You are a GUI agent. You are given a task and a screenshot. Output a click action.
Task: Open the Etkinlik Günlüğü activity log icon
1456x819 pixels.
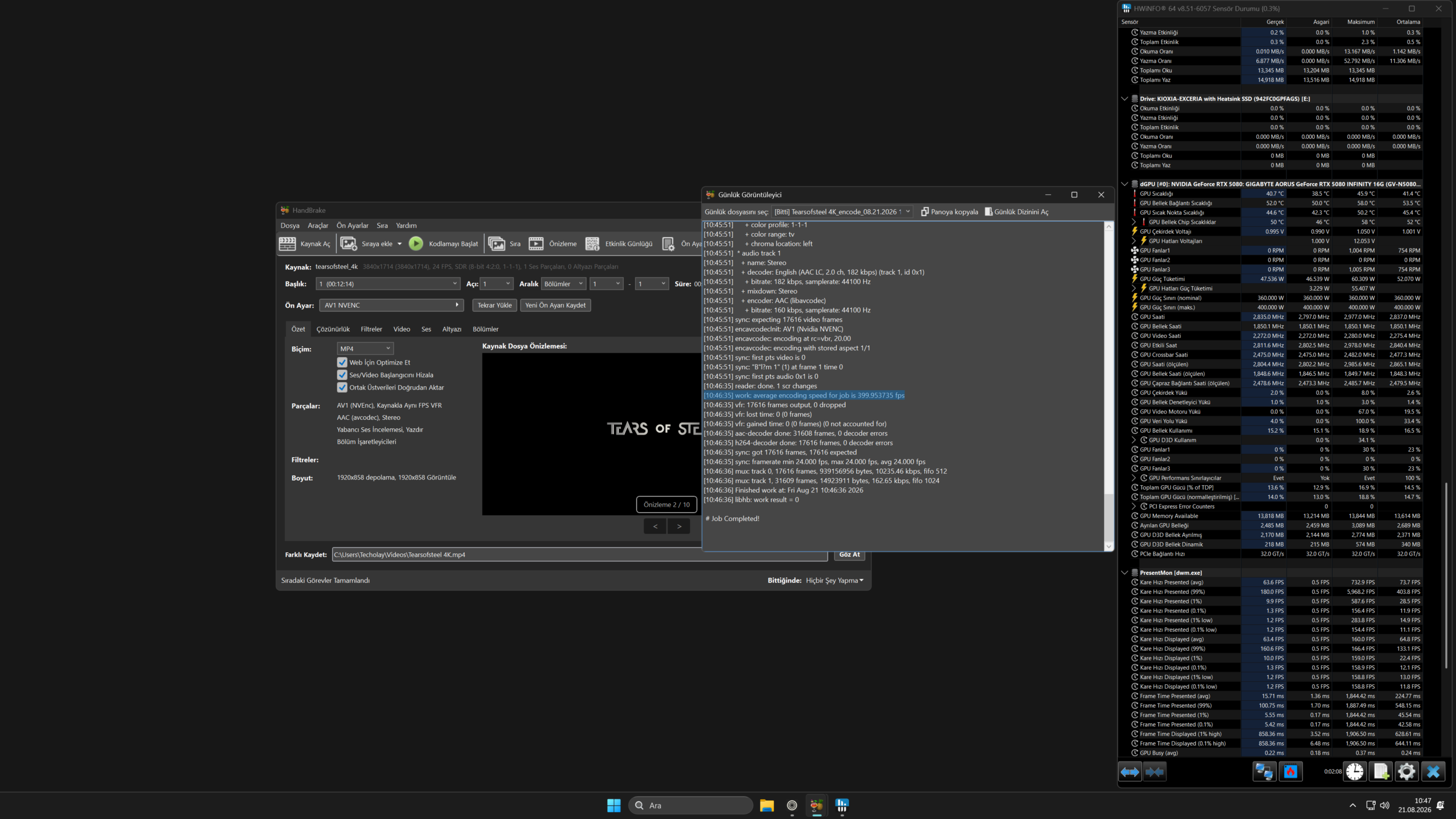[x=592, y=244]
